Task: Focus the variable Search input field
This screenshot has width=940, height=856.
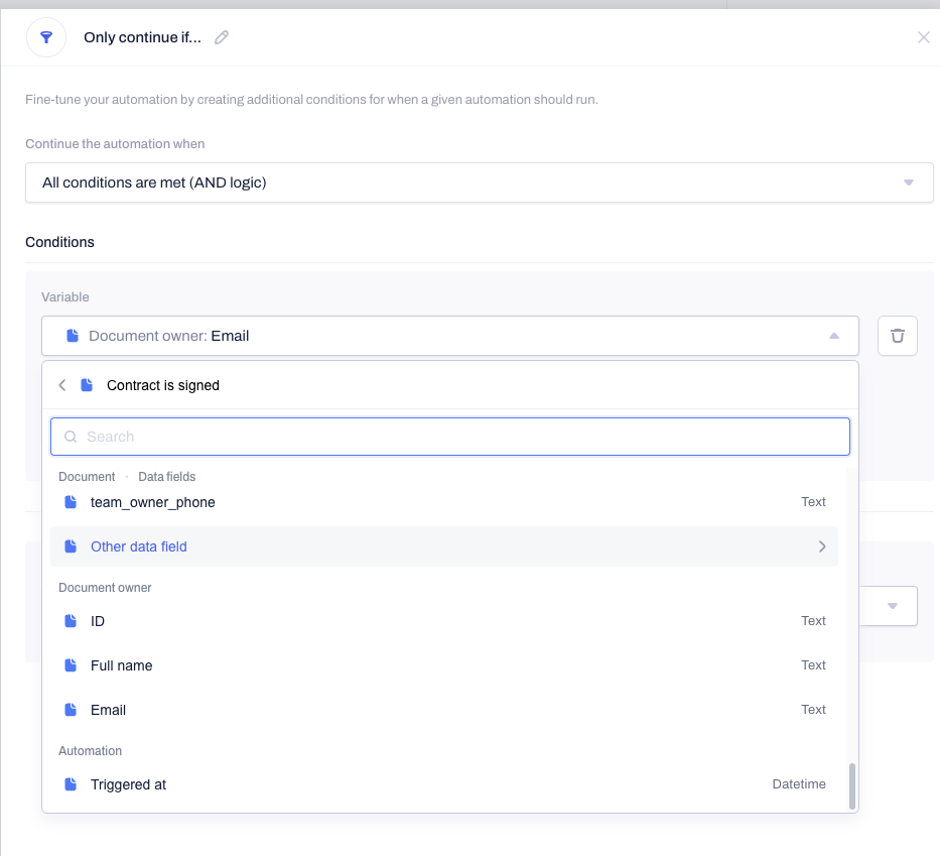Action: click(450, 436)
